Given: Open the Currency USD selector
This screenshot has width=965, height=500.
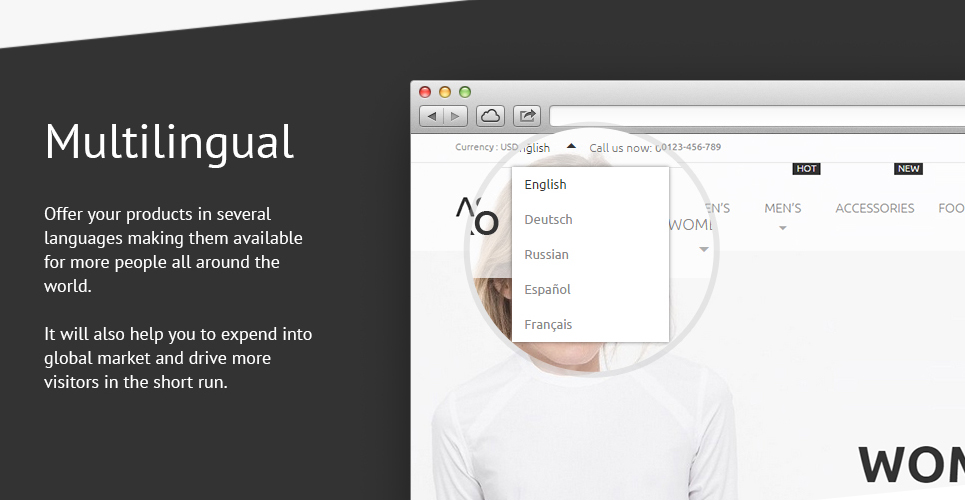Looking at the screenshot, I should point(487,147).
